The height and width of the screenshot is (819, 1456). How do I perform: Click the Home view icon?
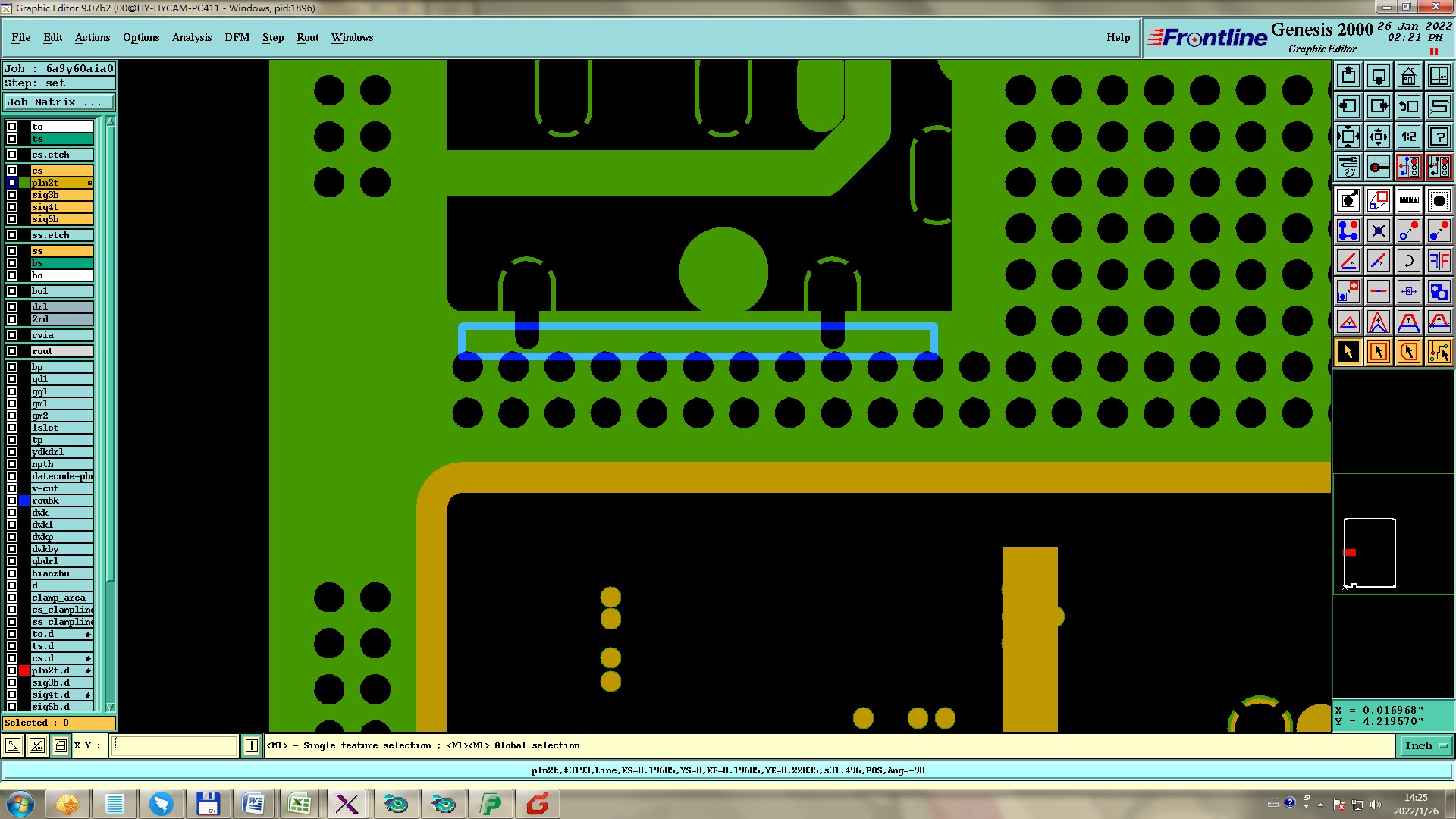pos(1409,76)
